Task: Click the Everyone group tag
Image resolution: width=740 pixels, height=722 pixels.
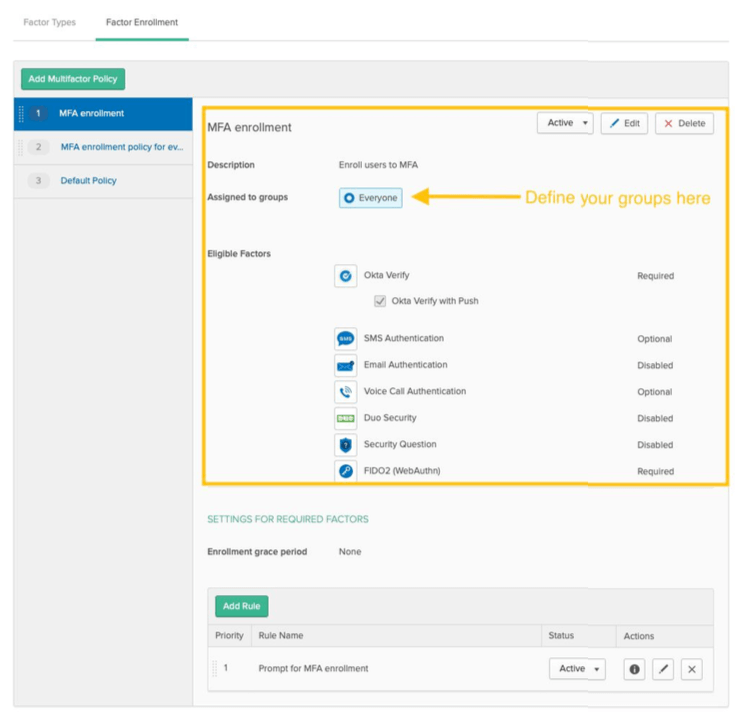Action: pos(371,198)
